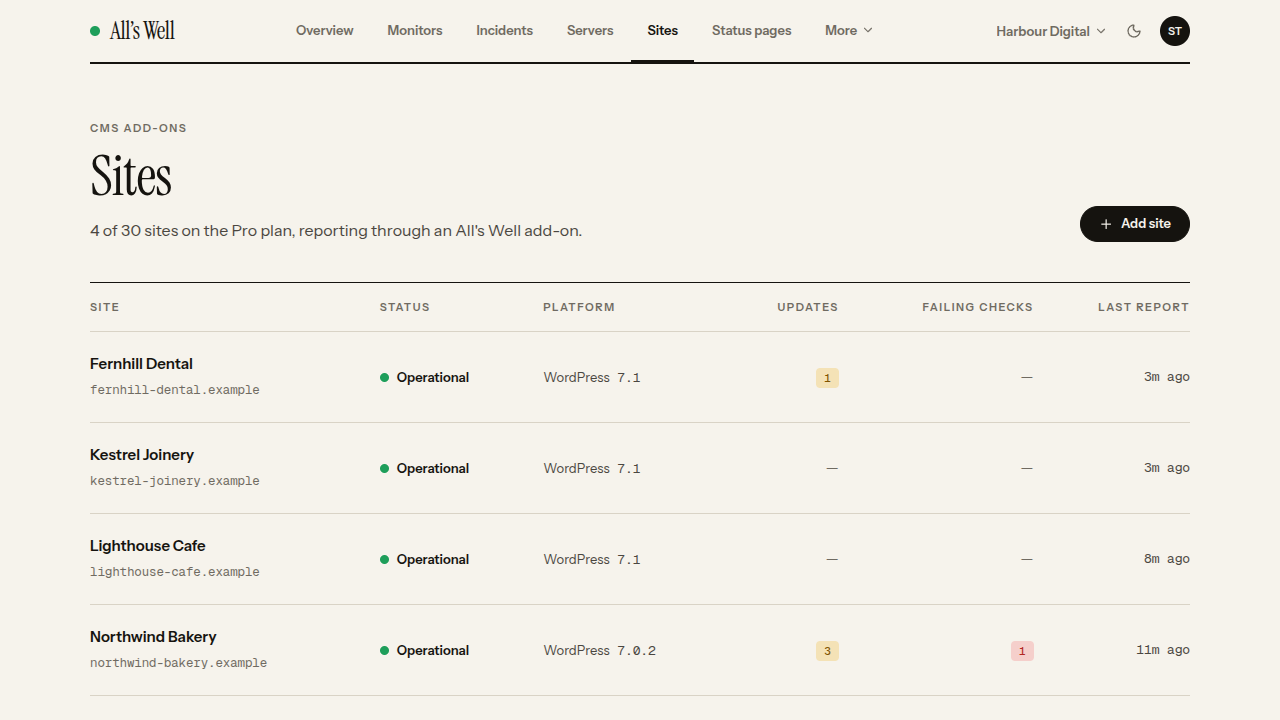Click the 11m ago last report
Viewport: 1280px width, 720px height.
[1163, 650]
